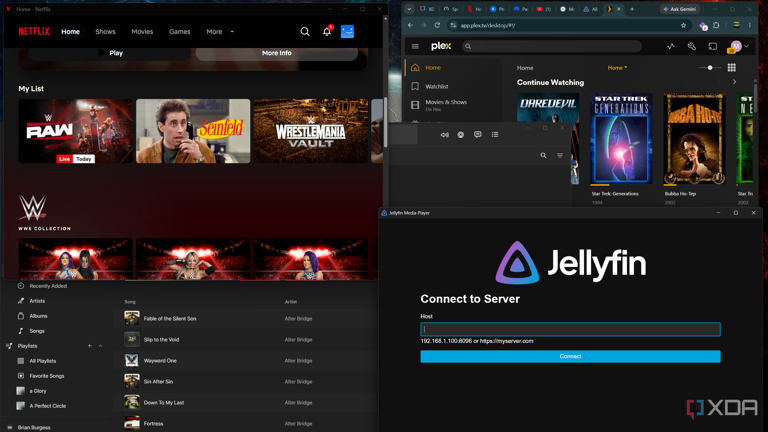The image size is (768, 432).
Task: Click the Jellyfin Connect button
Action: [570, 357]
